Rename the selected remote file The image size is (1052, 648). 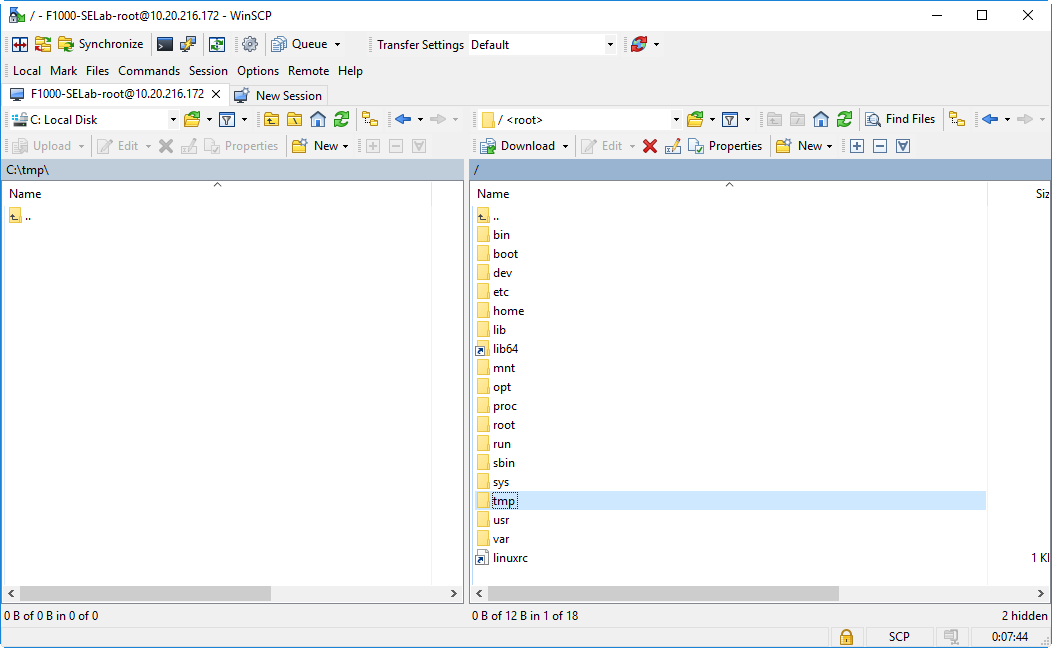point(673,146)
